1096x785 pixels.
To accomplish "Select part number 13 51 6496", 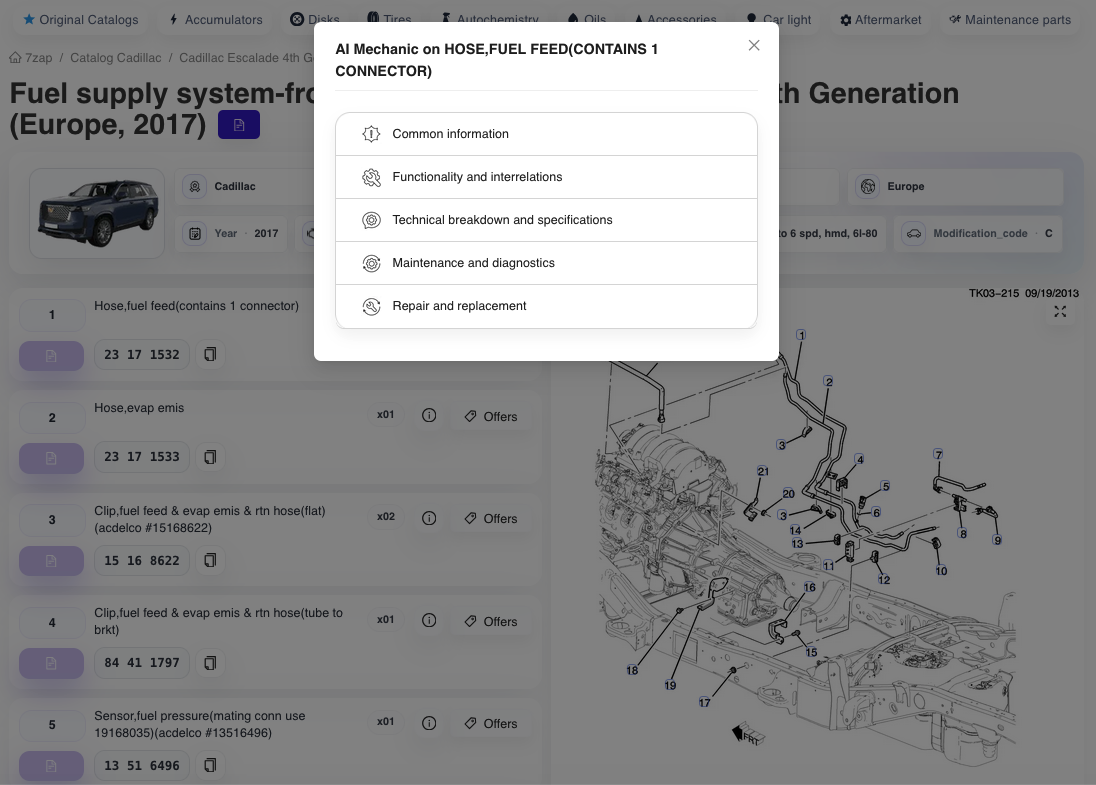I will click(142, 765).
